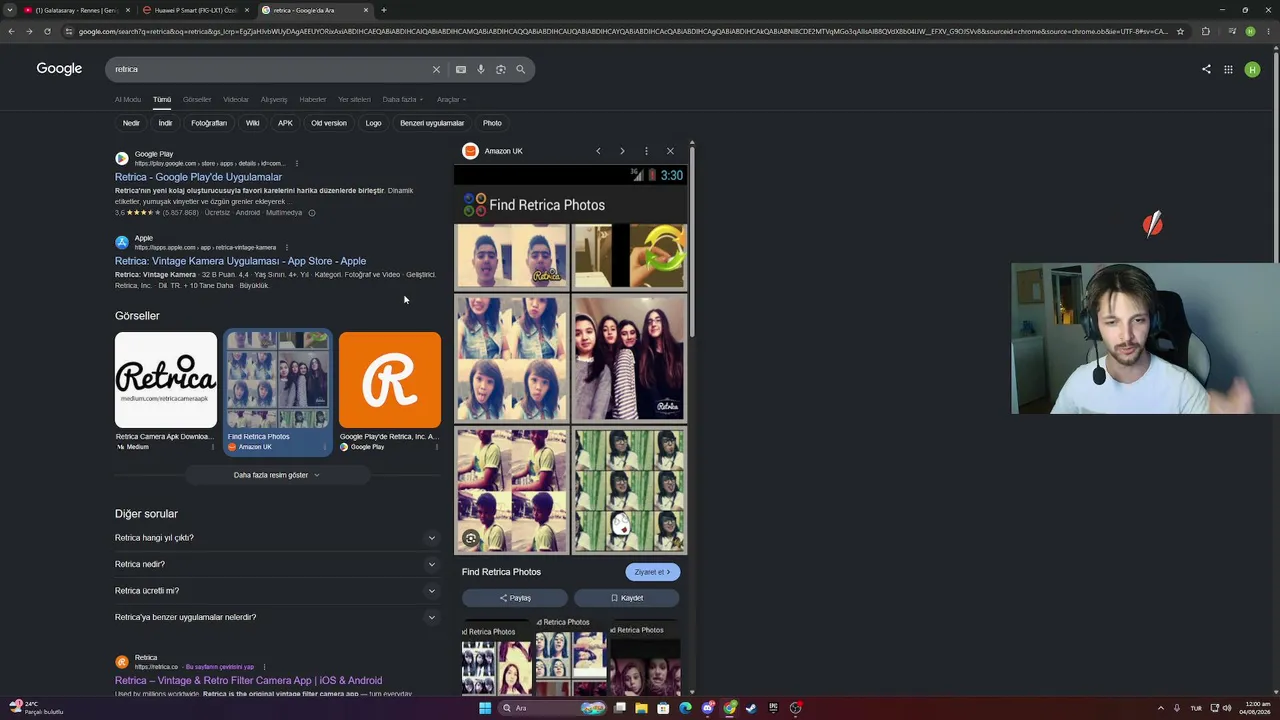The image size is (1280, 720).
Task: Start voice search with the microphone icon
Action: 481,69
